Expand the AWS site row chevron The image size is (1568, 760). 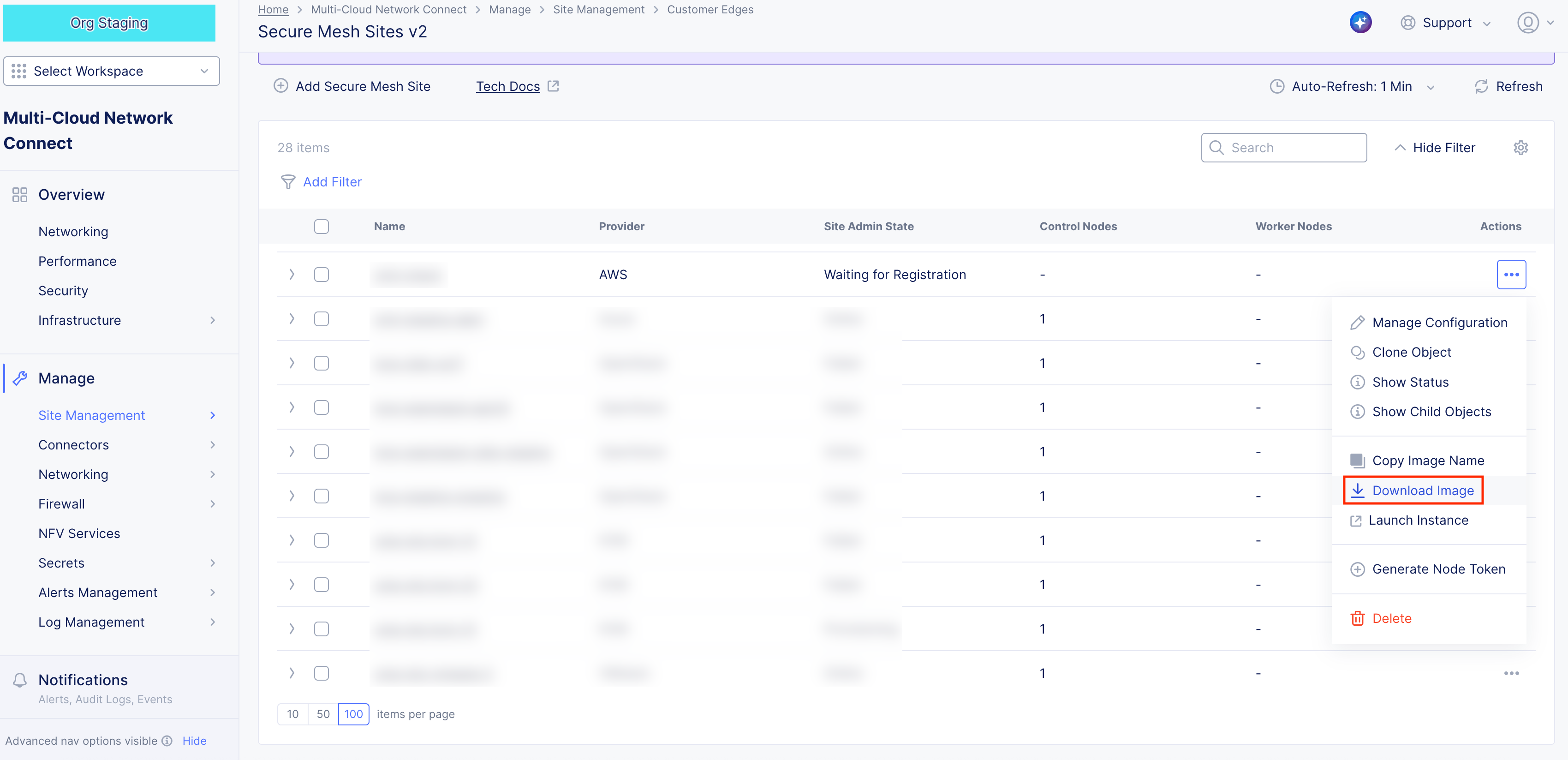click(x=292, y=275)
